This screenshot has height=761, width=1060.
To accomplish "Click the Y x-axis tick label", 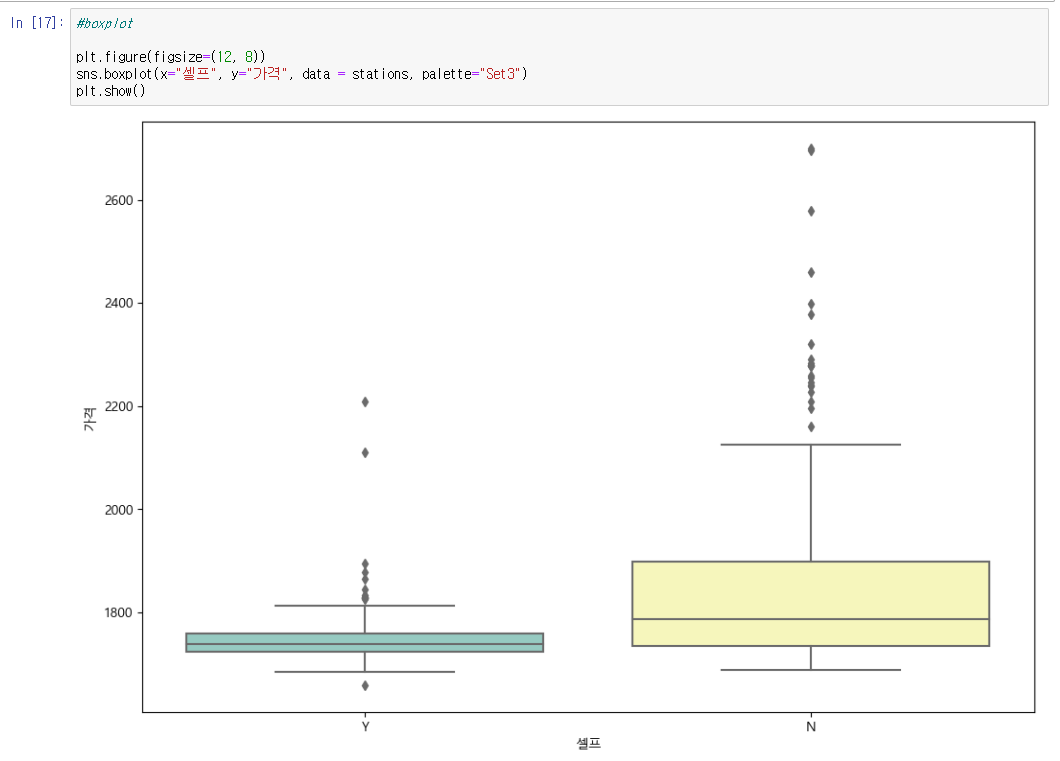I will [x=365, y=727].
